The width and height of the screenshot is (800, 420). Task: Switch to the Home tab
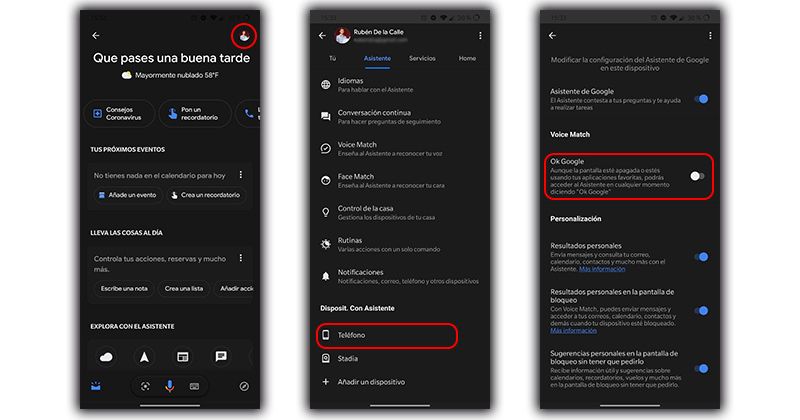point(467,58)
